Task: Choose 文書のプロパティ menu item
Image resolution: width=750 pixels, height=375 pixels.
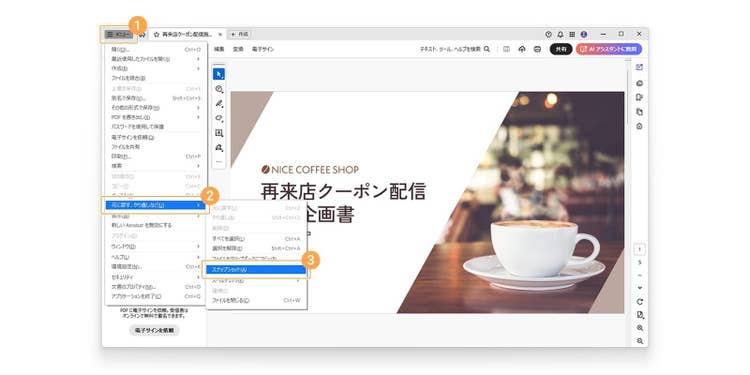Action: [155, 287]
